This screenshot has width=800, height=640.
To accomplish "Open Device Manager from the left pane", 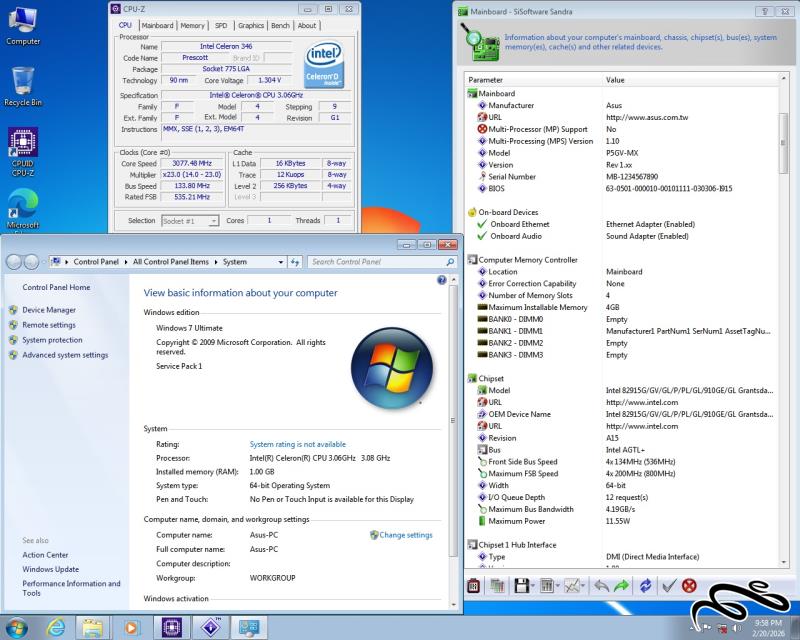I will (49, 310).
